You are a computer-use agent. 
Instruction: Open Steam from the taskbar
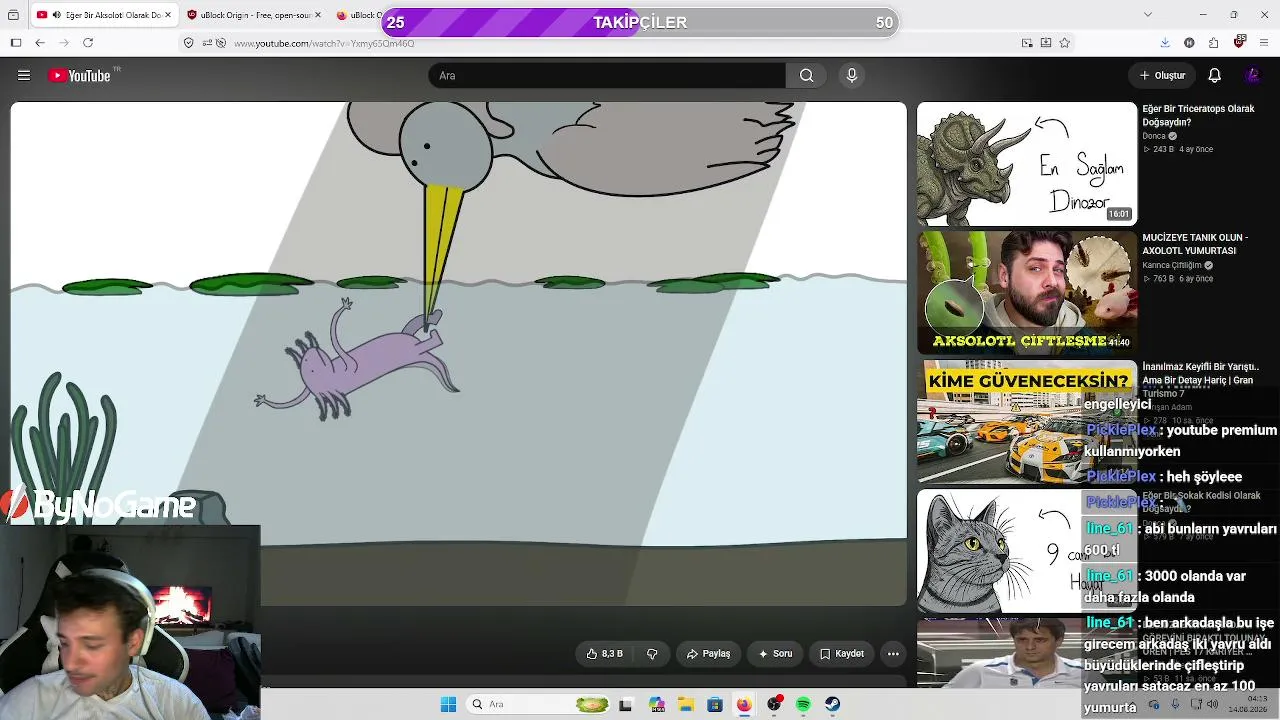tap(832, 704)
